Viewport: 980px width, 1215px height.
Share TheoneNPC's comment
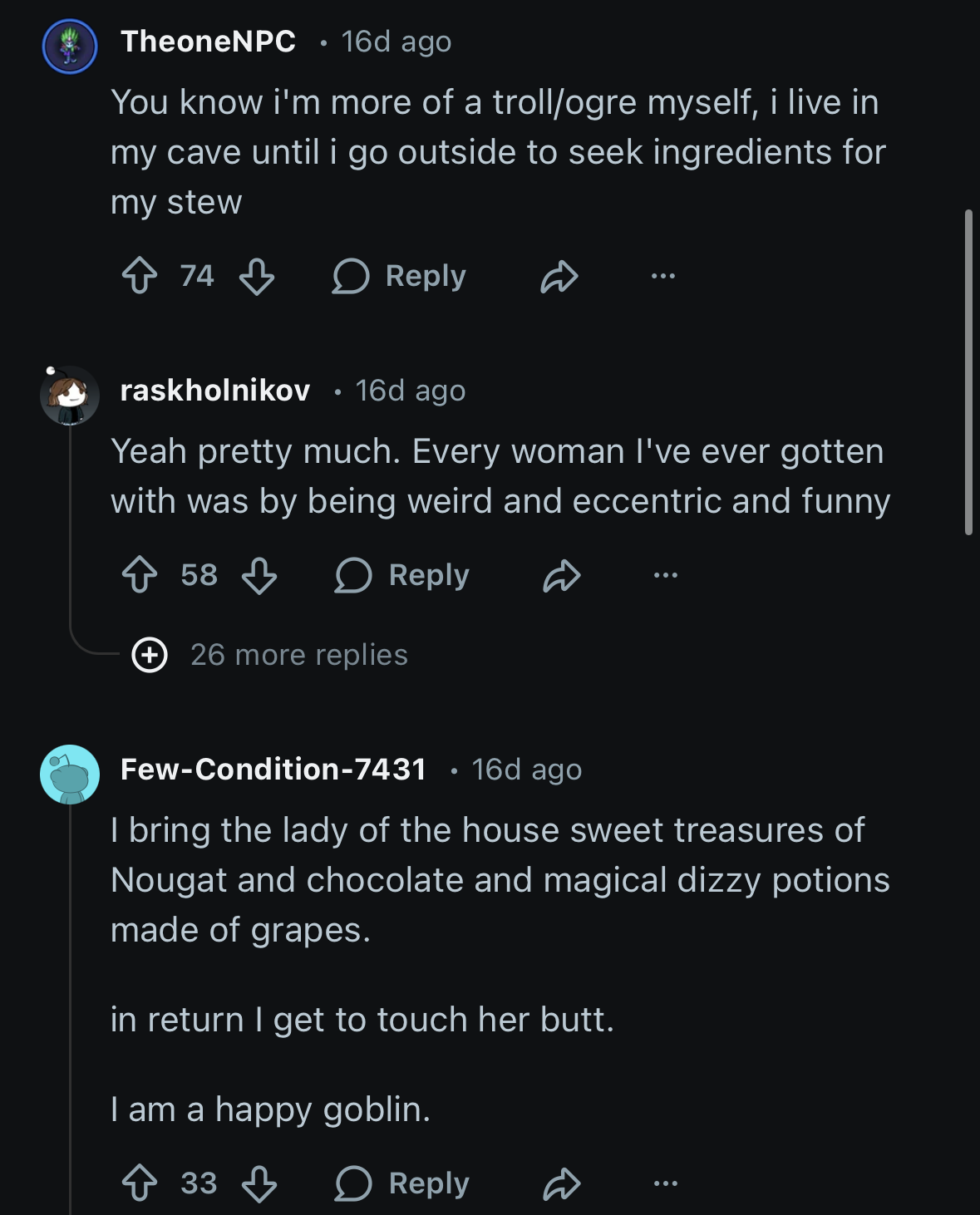coord(559,277)
